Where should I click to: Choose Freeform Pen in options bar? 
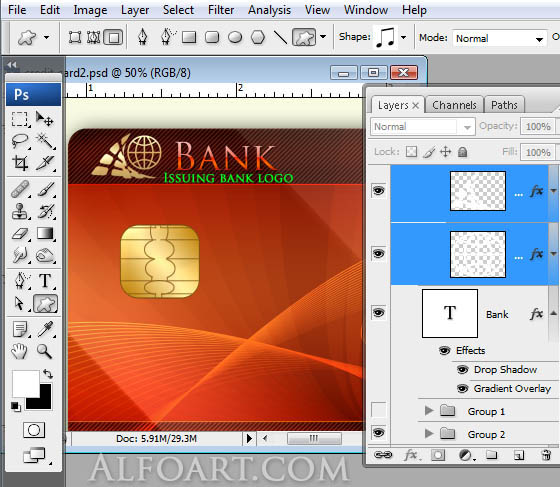tap(168, 37)
